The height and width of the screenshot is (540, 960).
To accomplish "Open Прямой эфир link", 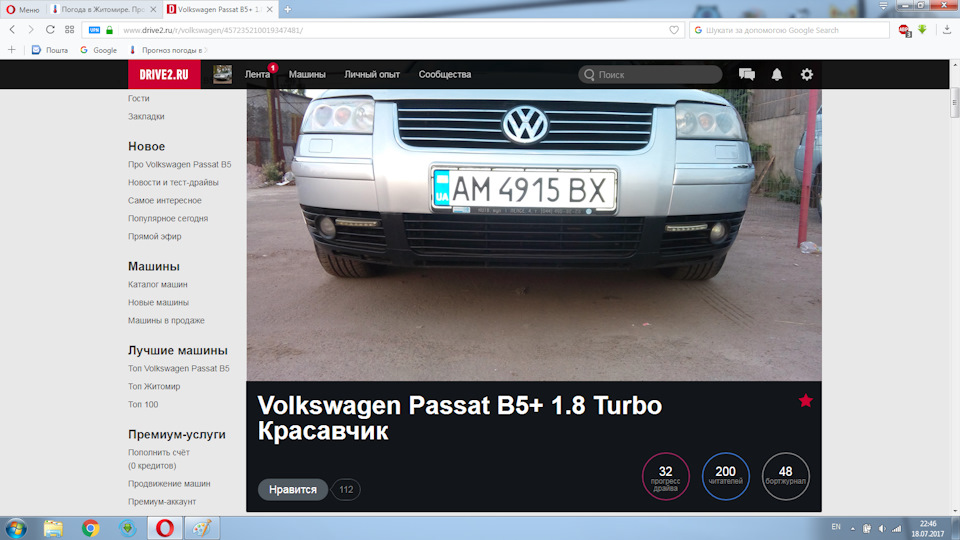I will tap(154, 236).
